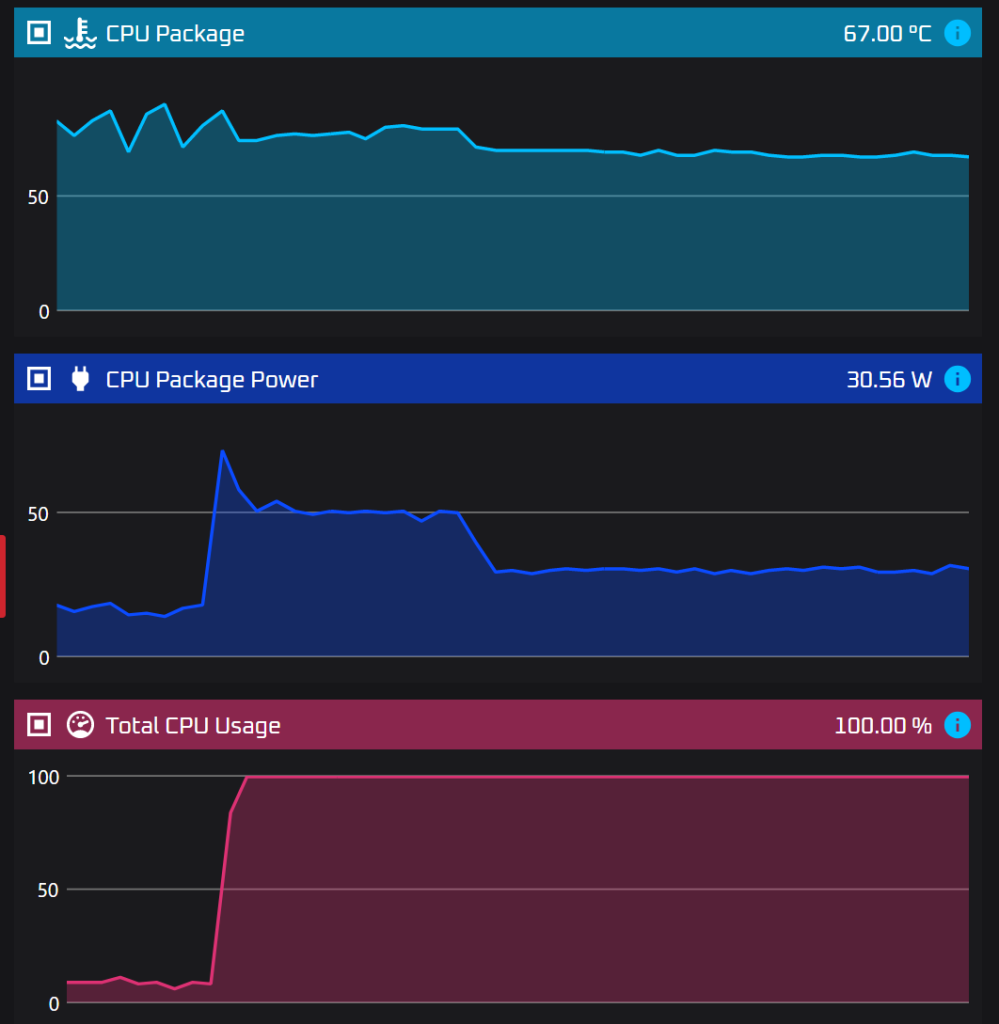
Task: Select the 100.00 % usage reading
Action: tap(883, 726)
